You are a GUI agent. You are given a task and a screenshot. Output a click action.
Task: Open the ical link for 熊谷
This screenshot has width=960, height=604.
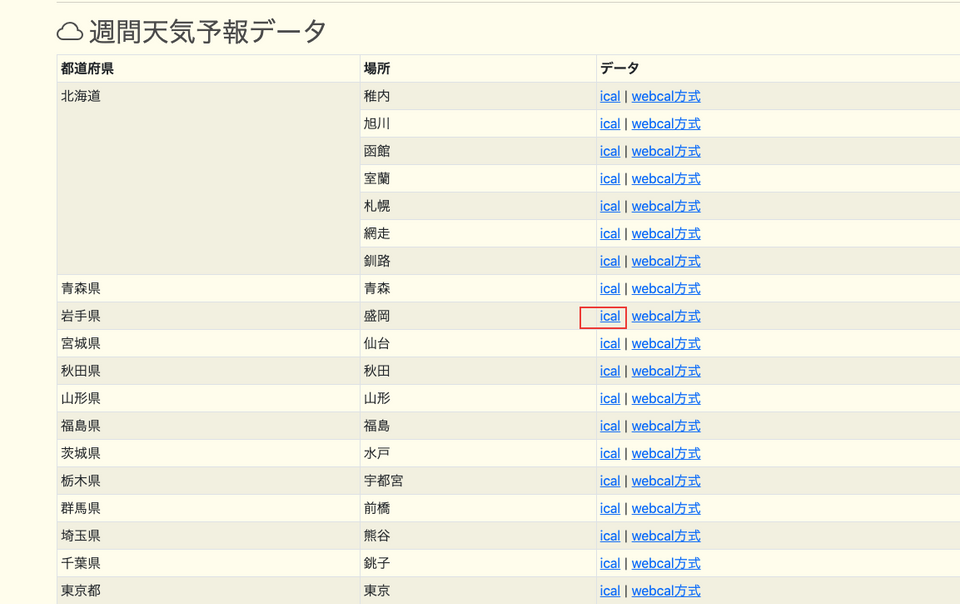pos(610,537)
